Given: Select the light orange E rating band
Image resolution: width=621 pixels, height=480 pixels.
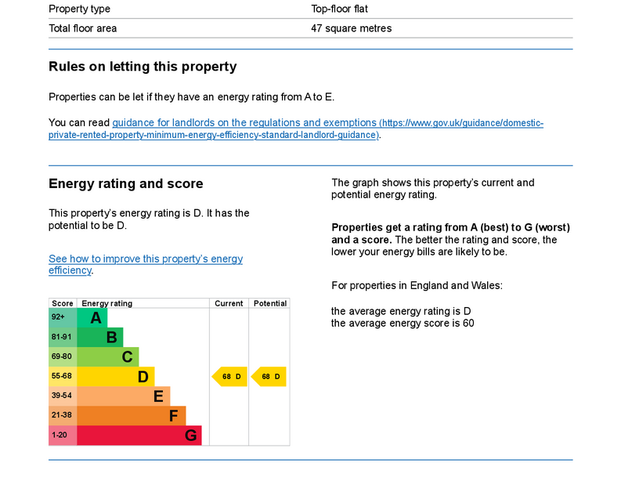Looking at the screenshot, I should (124, 396).
